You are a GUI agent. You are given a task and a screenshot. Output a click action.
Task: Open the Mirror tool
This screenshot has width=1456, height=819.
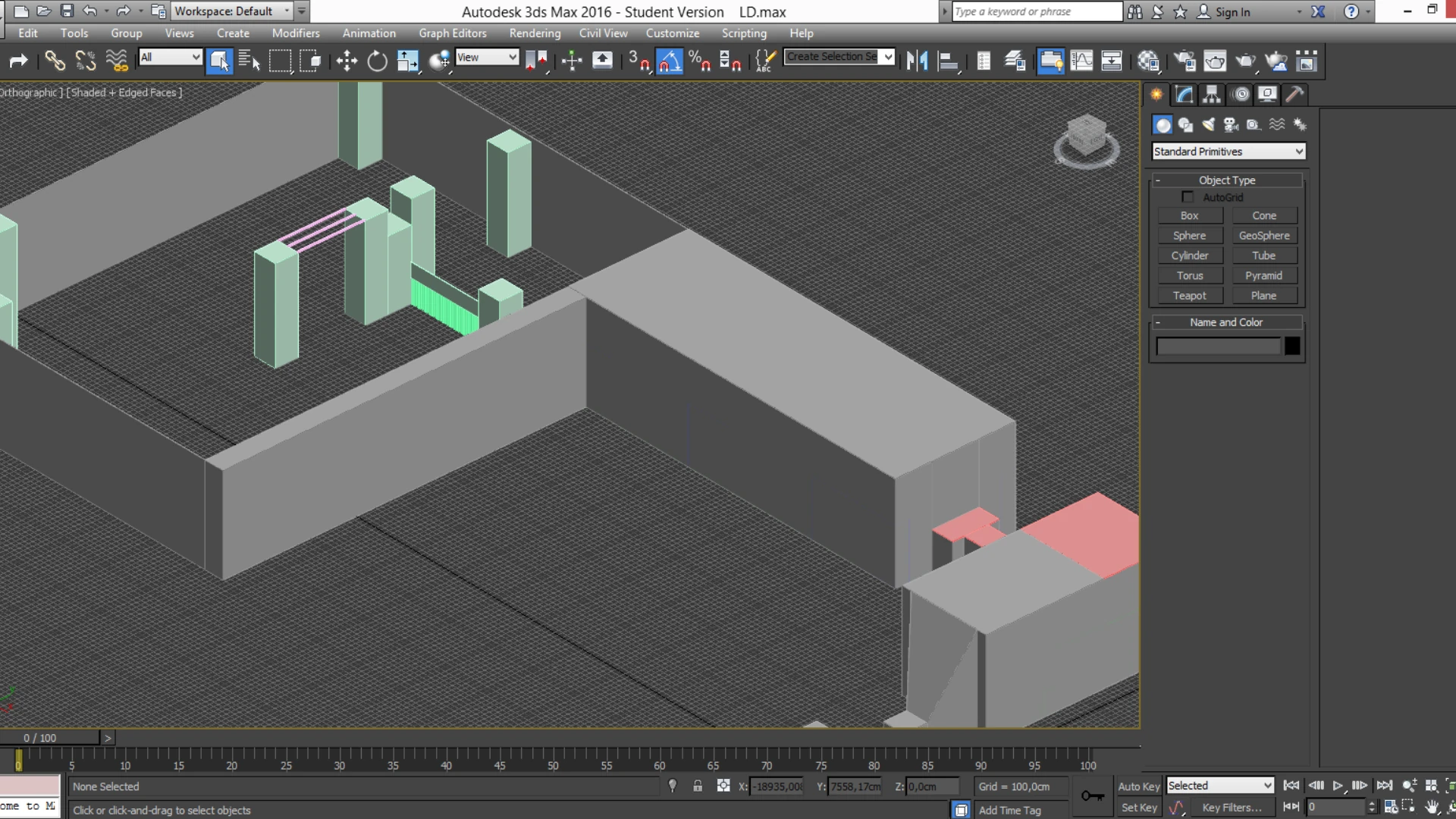(x=918, y=61)
